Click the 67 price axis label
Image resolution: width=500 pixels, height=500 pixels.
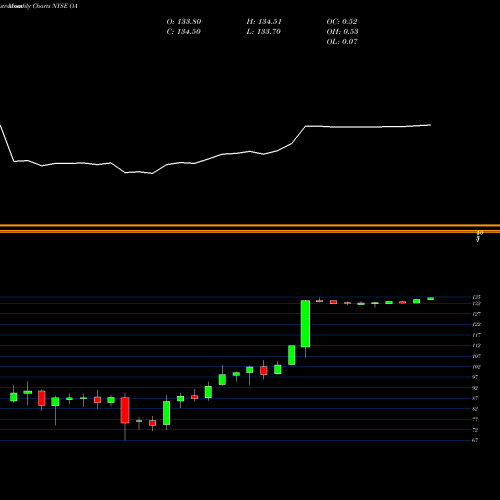coord(475,440)
